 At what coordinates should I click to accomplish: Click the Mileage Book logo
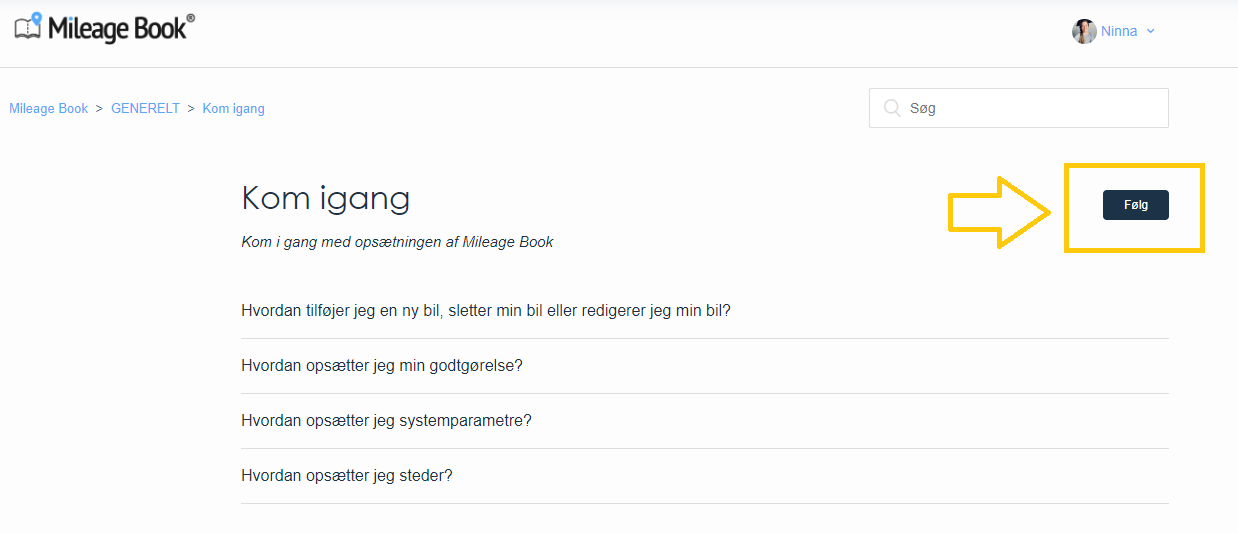pyautogui.click(x=105, y=27)
